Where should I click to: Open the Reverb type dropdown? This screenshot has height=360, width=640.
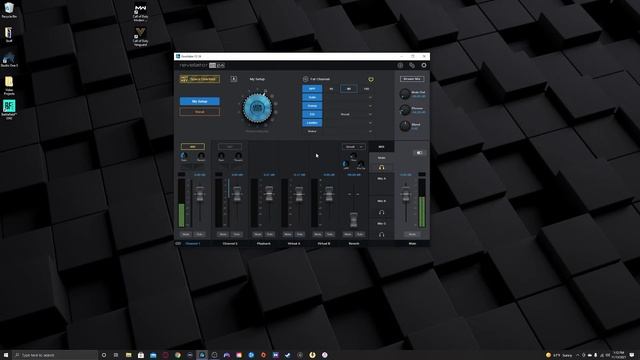(353, 147)
